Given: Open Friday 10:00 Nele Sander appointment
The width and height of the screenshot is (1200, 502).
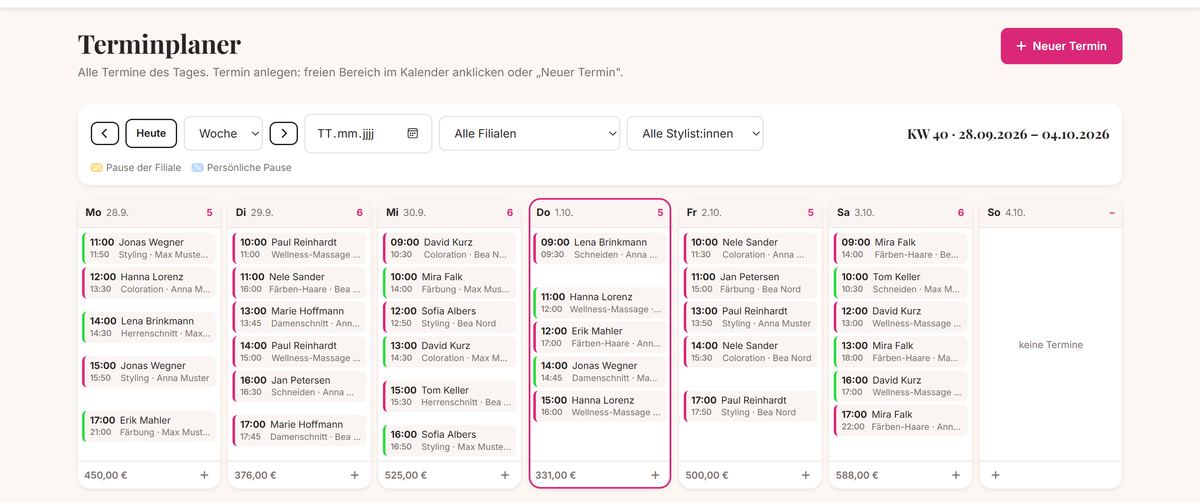Looking at the screenshot, I should click(750, 248).
